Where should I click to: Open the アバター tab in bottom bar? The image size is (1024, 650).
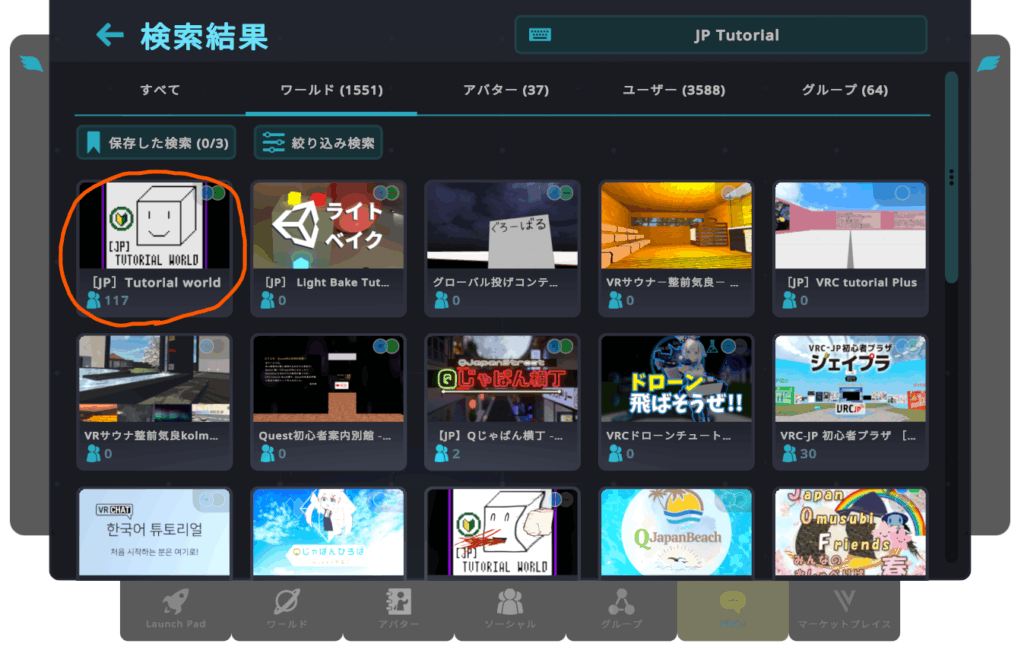(x=398, y=609)
